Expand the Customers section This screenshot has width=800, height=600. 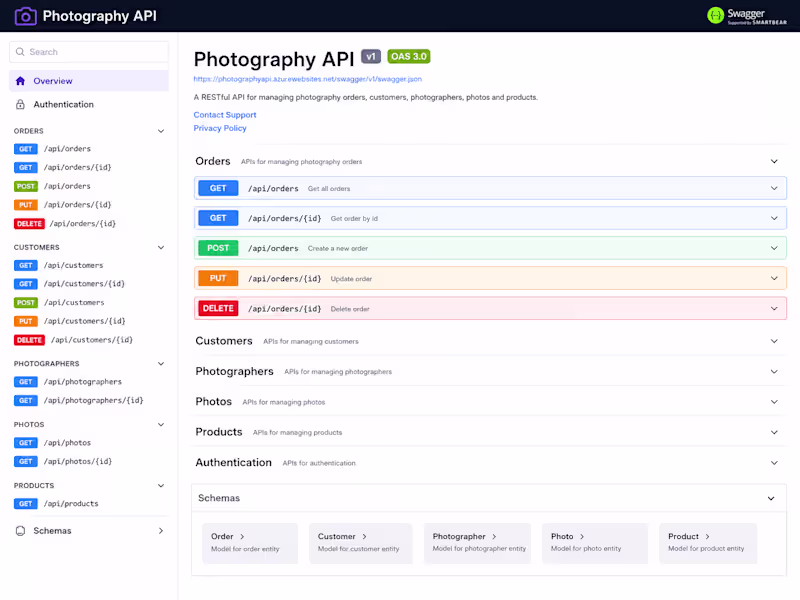(490, 341)
